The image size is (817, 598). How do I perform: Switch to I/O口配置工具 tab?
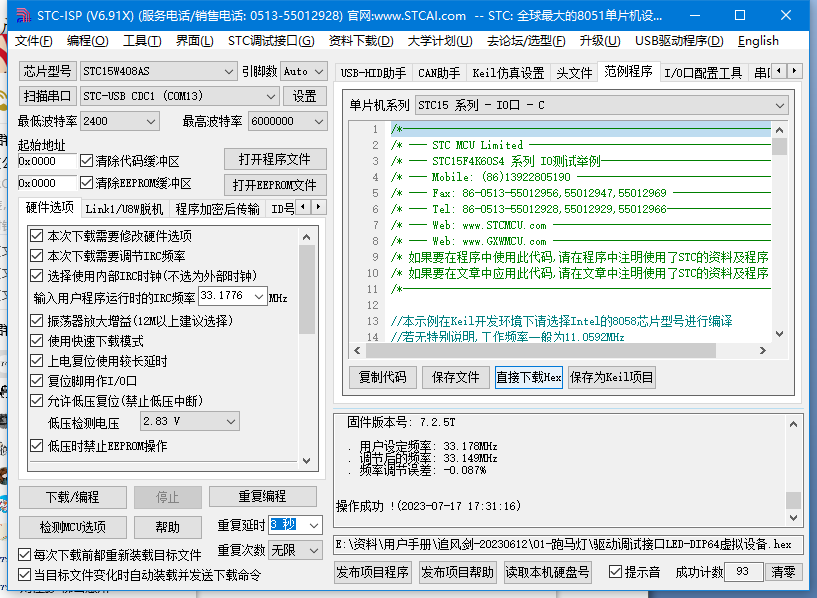pyautogui.click(x=703, y=73)
